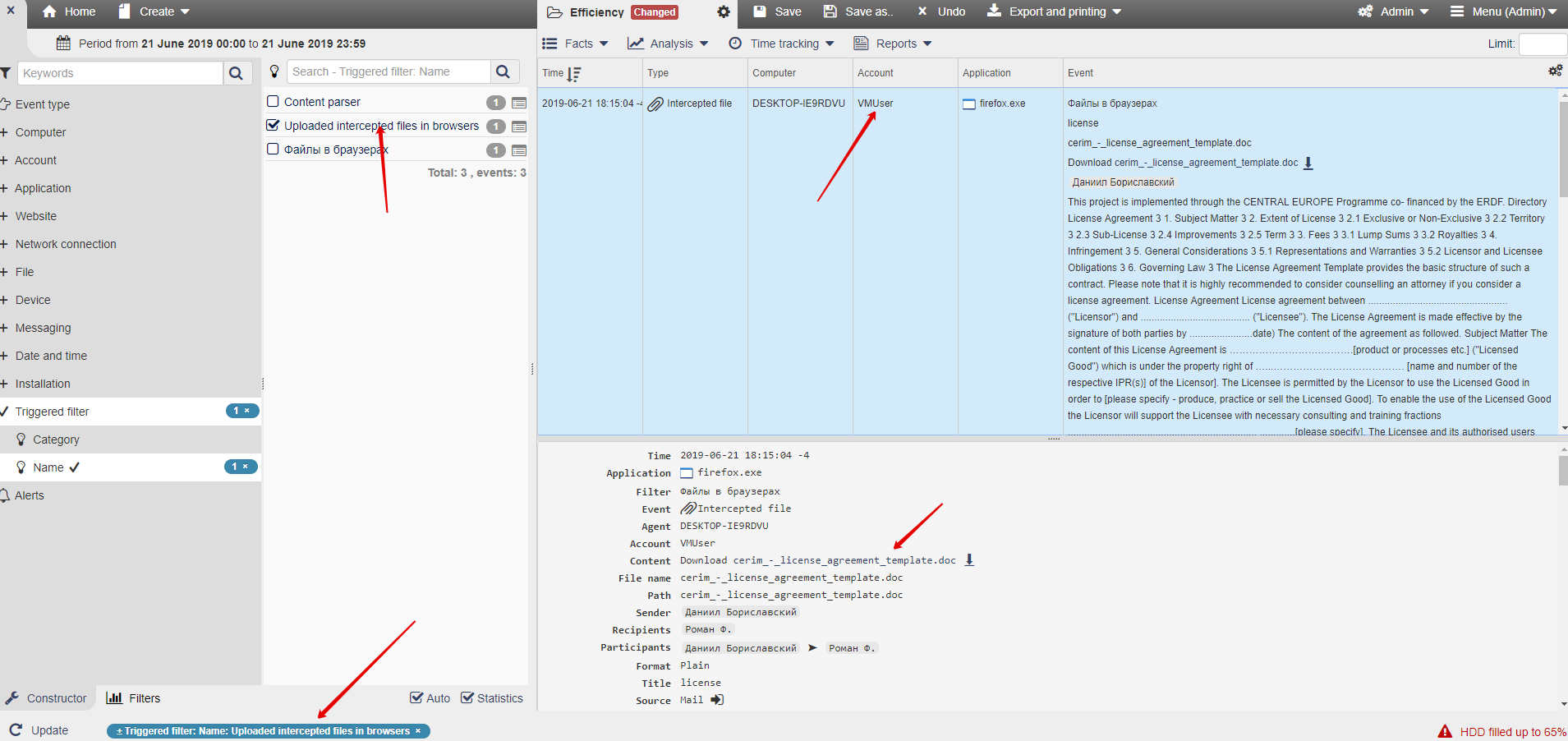This screenshot has width=1568, height=741.
Task: Click the keywords search magnifier button
Action: point(237,73)
